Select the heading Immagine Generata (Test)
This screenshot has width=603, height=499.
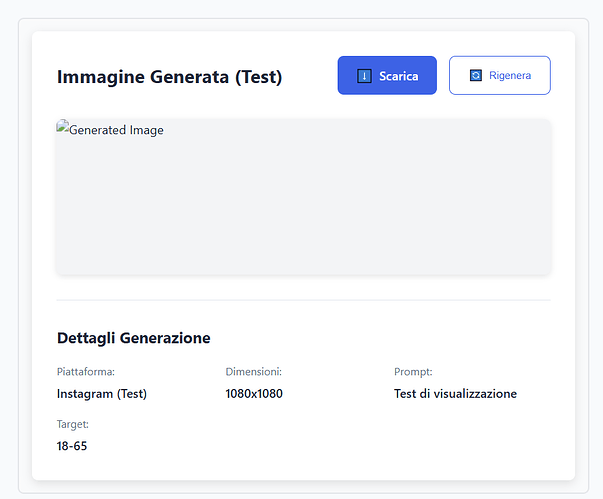click(x=170, y=77)
